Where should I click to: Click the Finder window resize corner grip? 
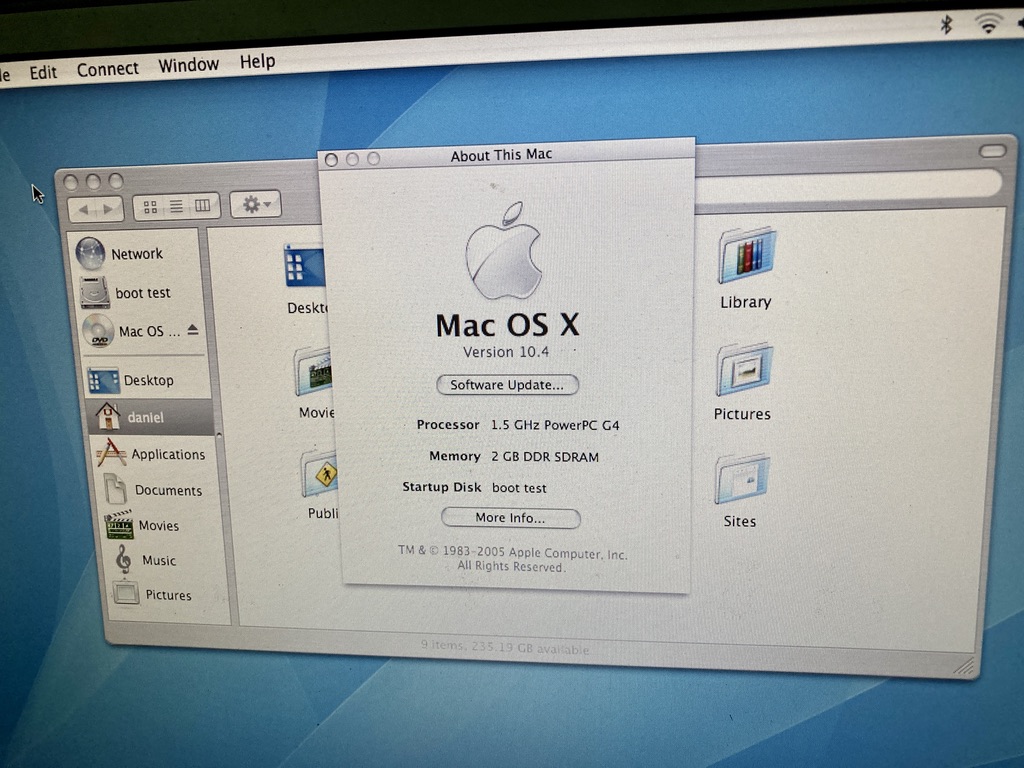pyautogui.click(x=963, y=666)
